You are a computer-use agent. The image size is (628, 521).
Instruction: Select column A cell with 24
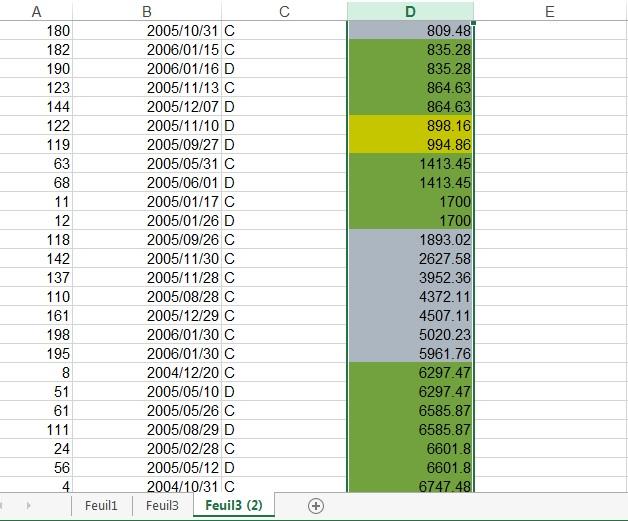[x=36, y=449]
